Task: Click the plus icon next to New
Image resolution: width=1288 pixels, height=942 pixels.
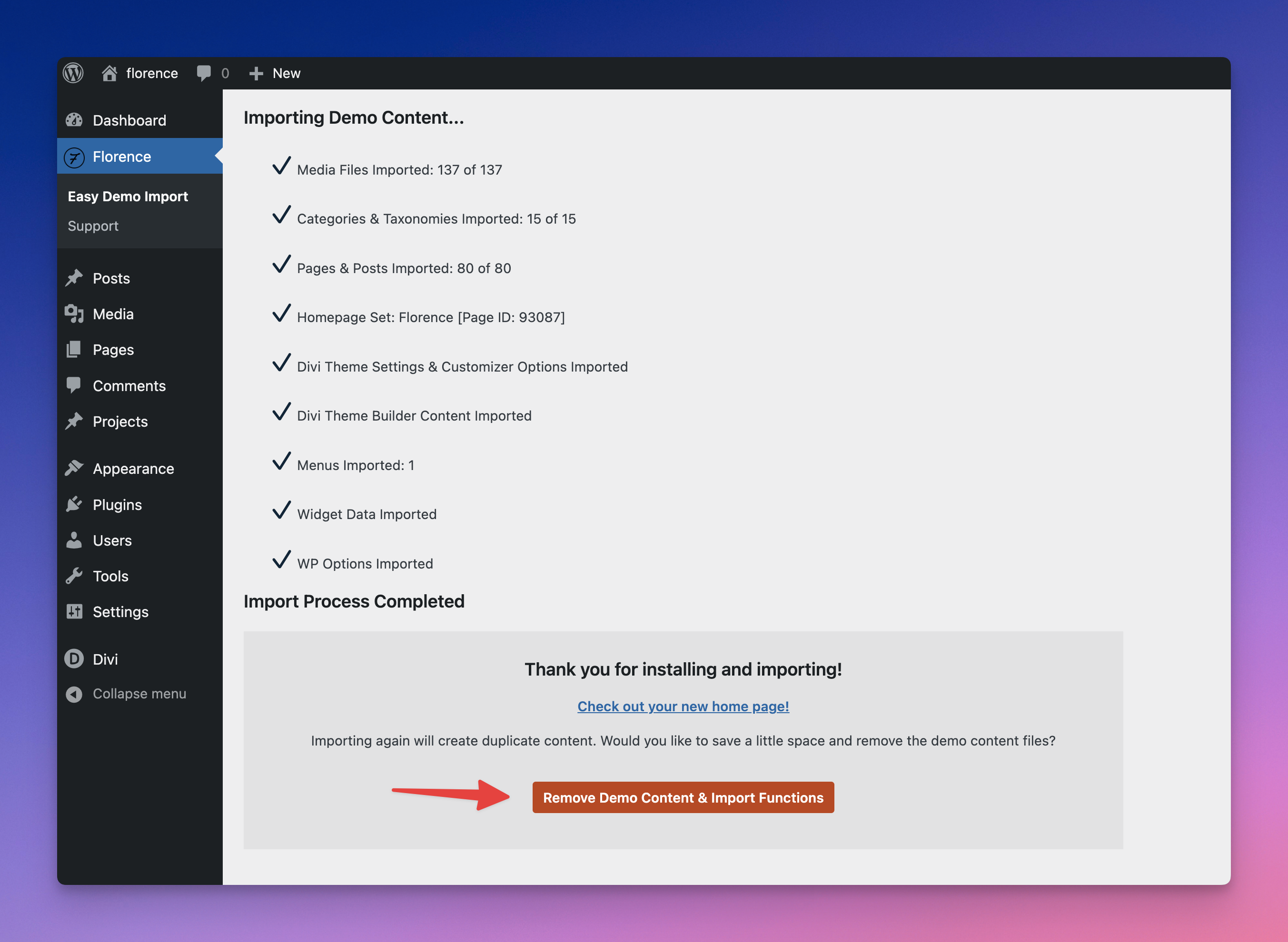Action: click(256, 73)
